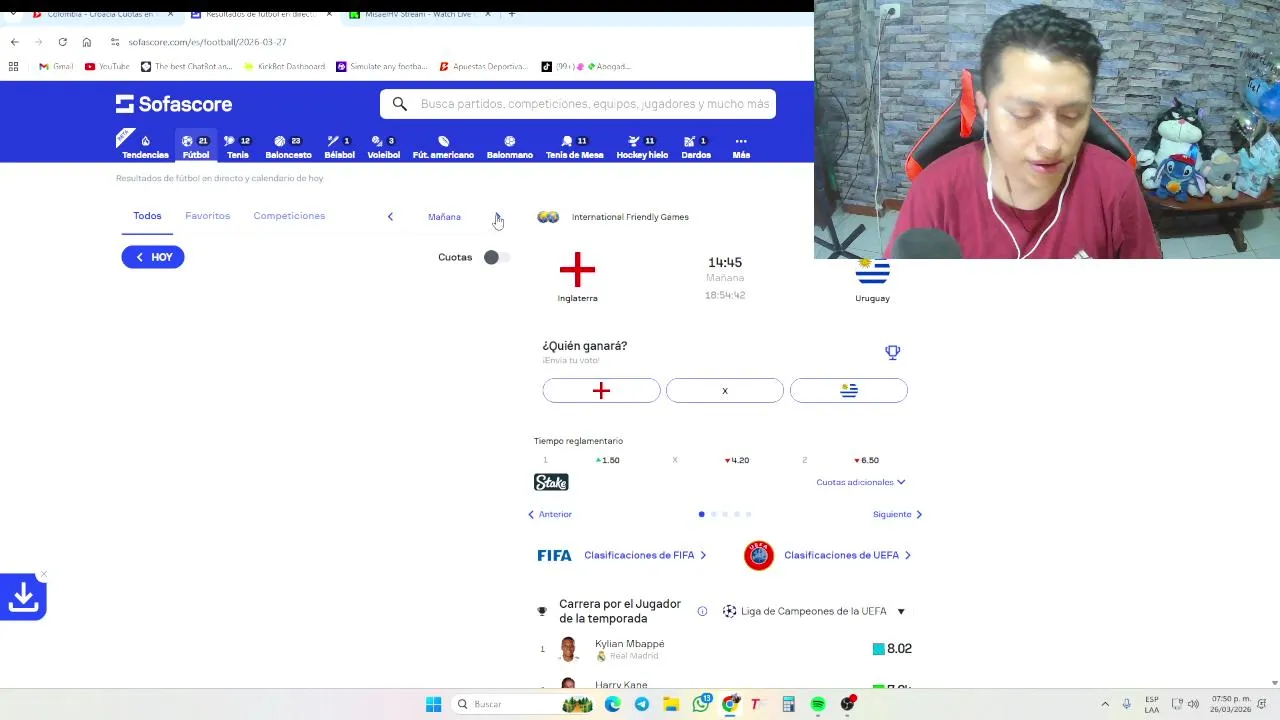Open Balonmano sport section

coord(509,147)
